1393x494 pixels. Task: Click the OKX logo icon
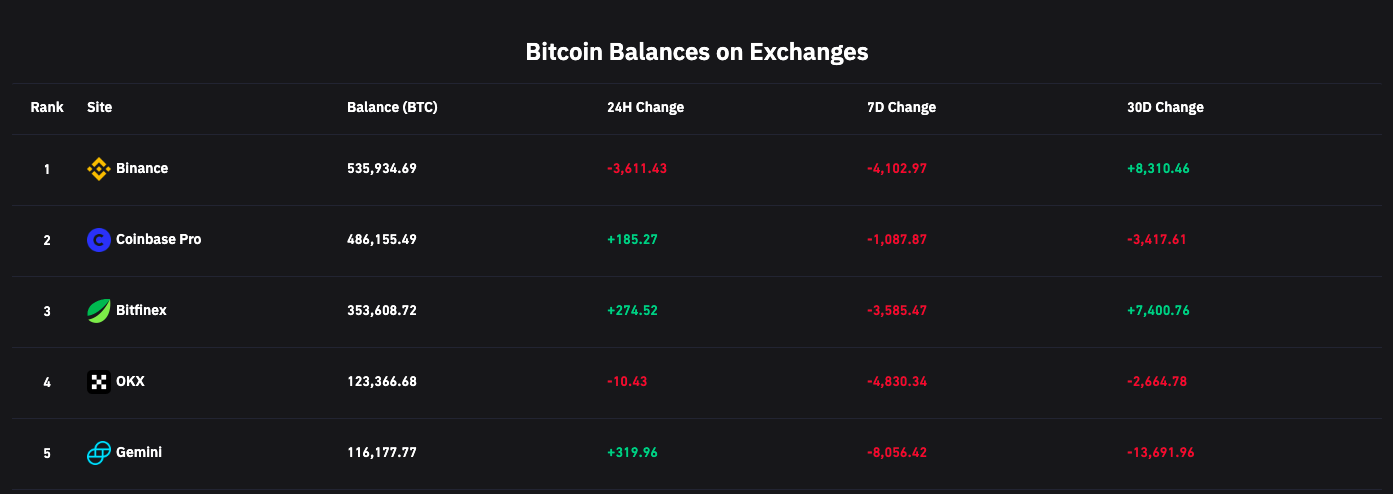[98, 382]
